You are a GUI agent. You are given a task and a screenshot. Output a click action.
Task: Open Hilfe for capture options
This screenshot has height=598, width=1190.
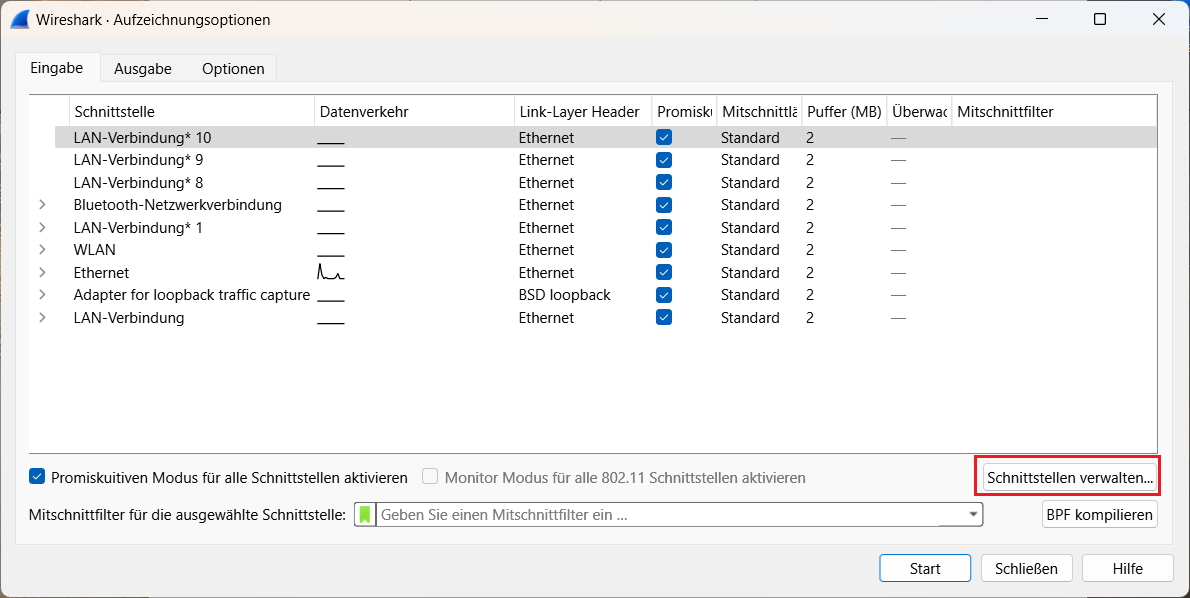coord(1127,567)
